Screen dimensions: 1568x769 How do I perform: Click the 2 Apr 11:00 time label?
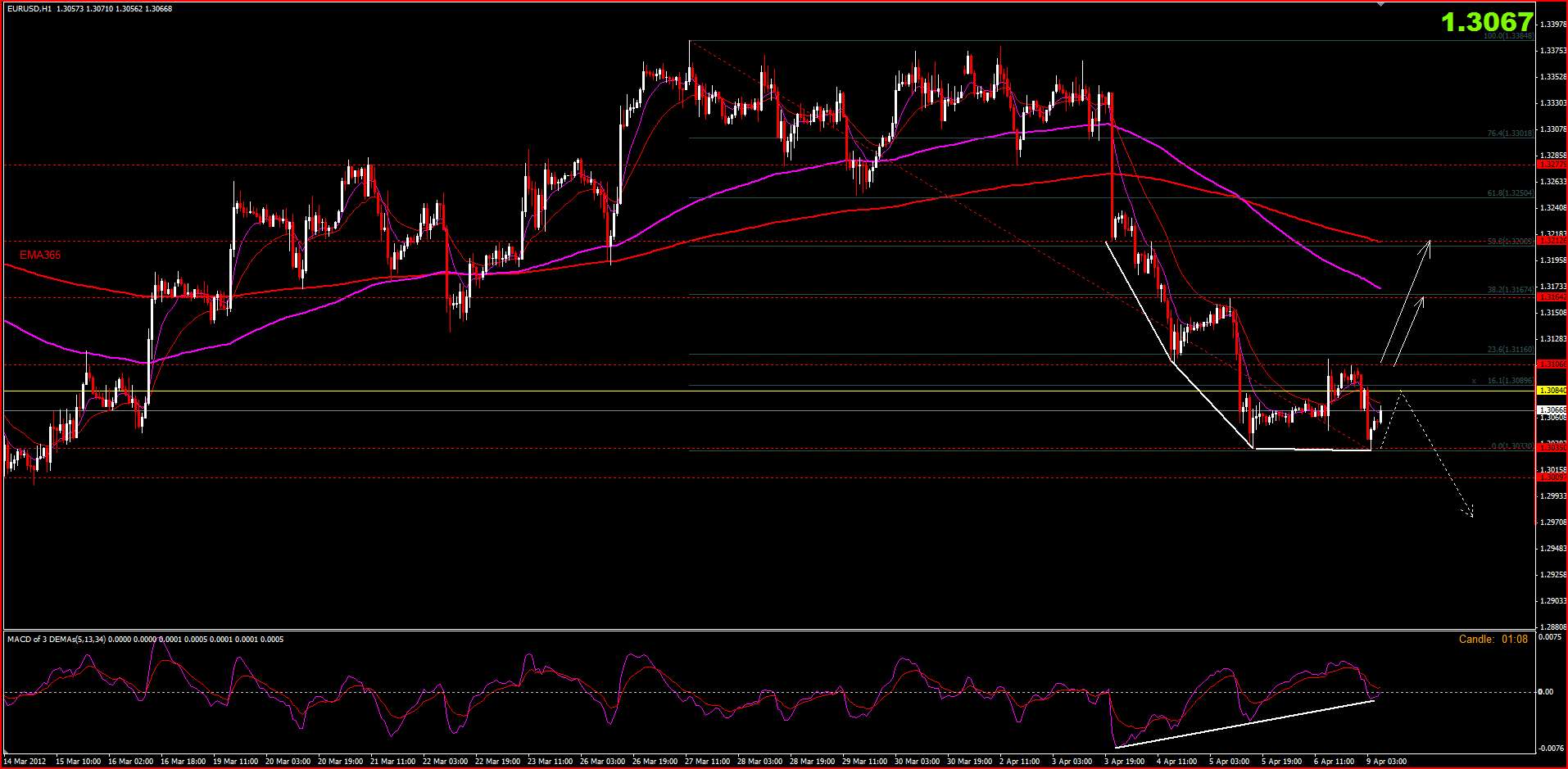pos(1020,762)
